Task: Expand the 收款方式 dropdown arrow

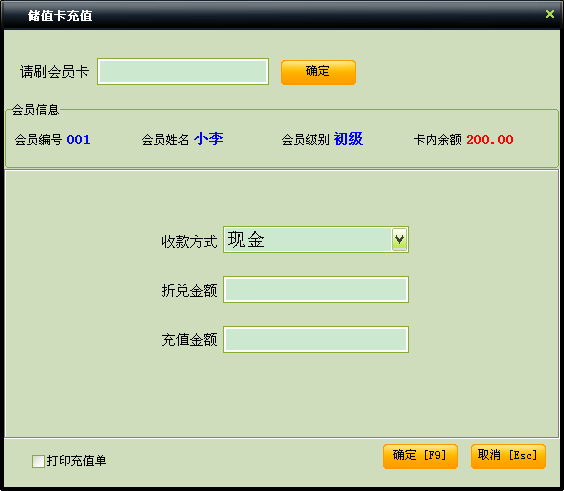Action: coord(399,239)
